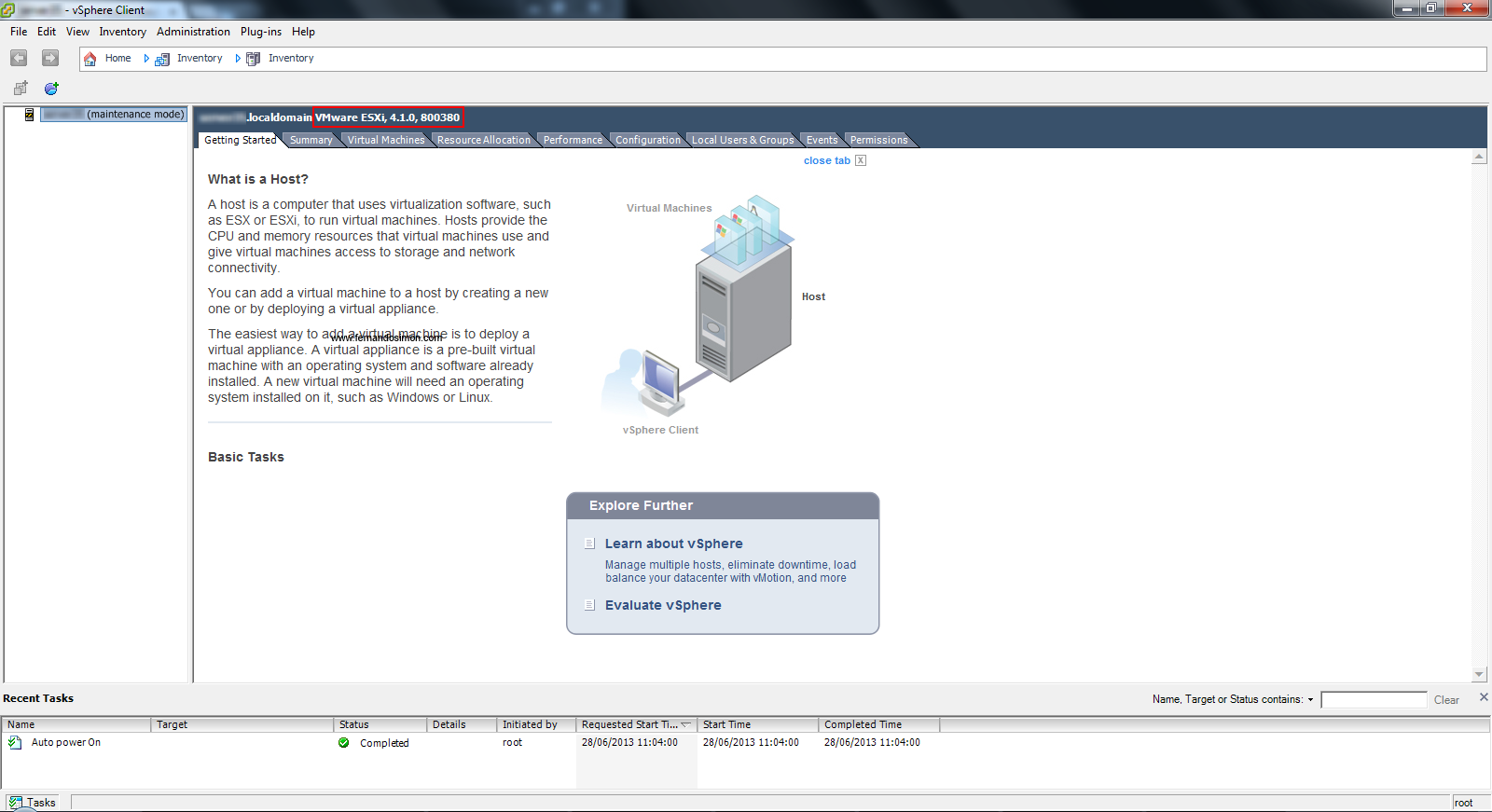This screenshot has height=812, width=1492.
Task: Click the Evaluate vSphere document icon
Action: click(x=589, y=605)
